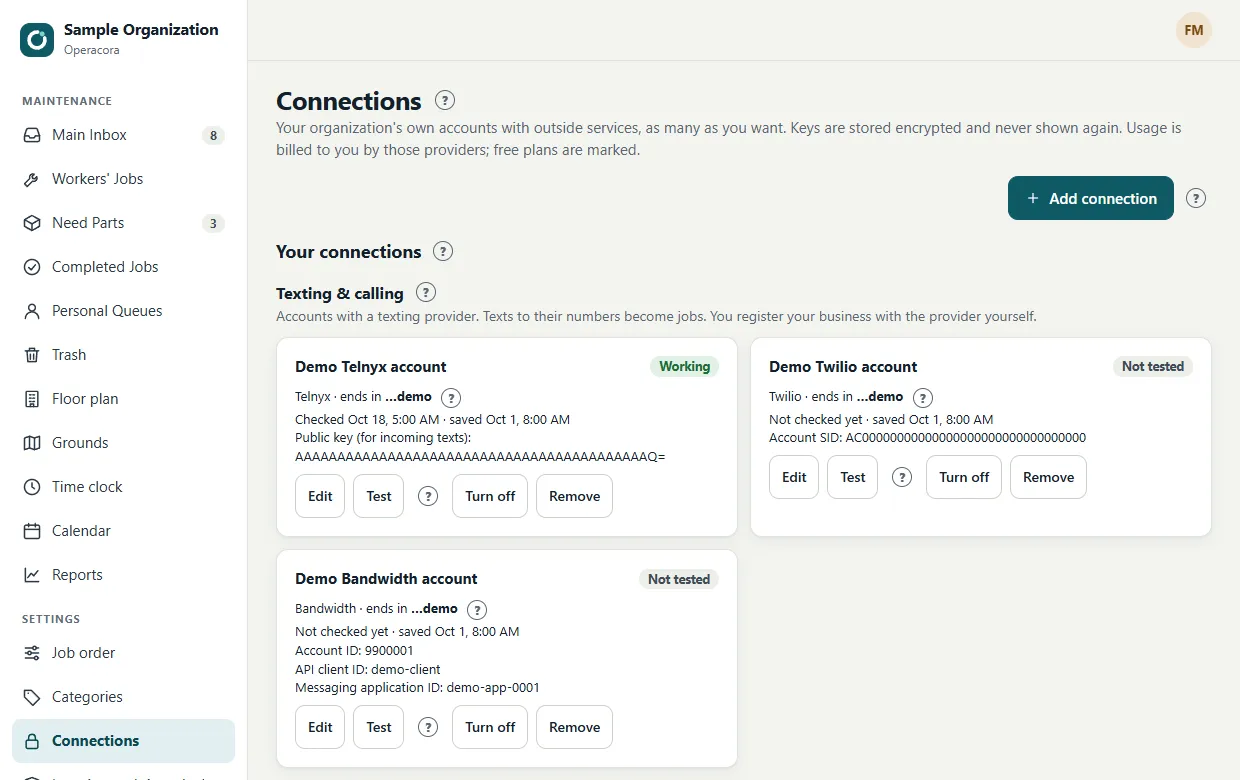Open the FM user avatar menu
This screenshot has height=780, width=1240.
[x=1193, y=30]
